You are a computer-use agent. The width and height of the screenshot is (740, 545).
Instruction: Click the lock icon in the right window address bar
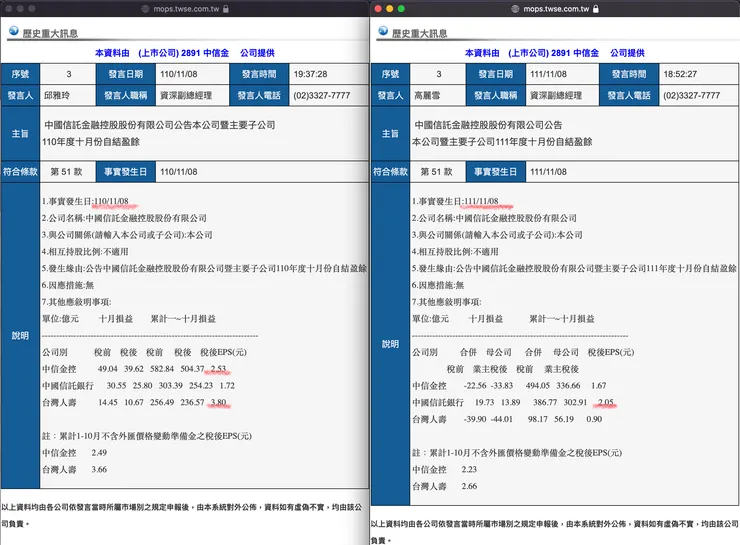pos(596,8)
